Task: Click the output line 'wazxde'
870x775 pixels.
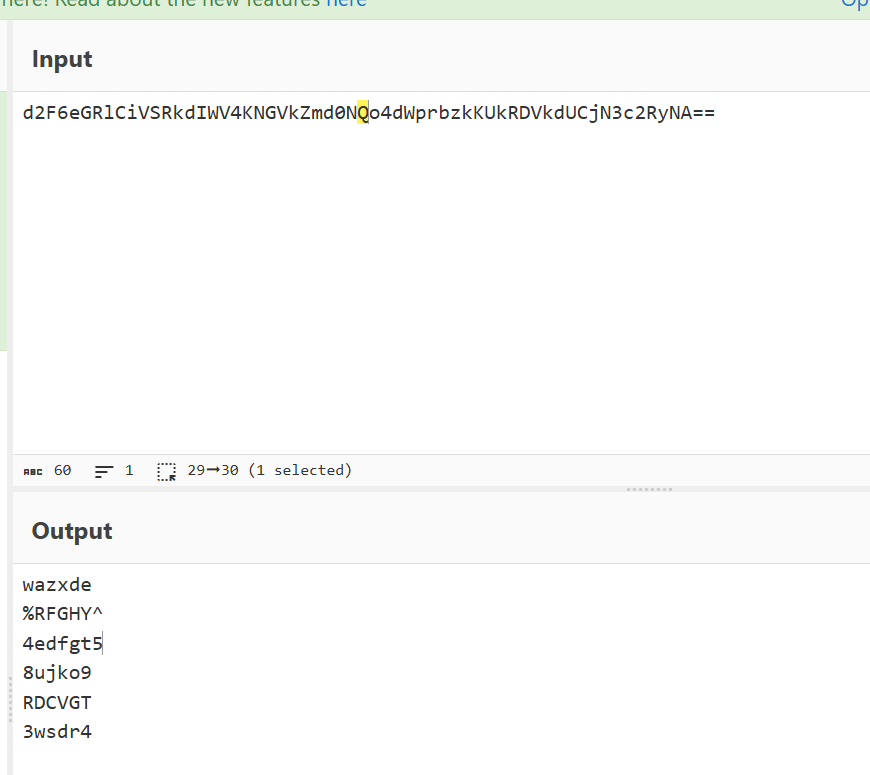Action: (57, 585)
